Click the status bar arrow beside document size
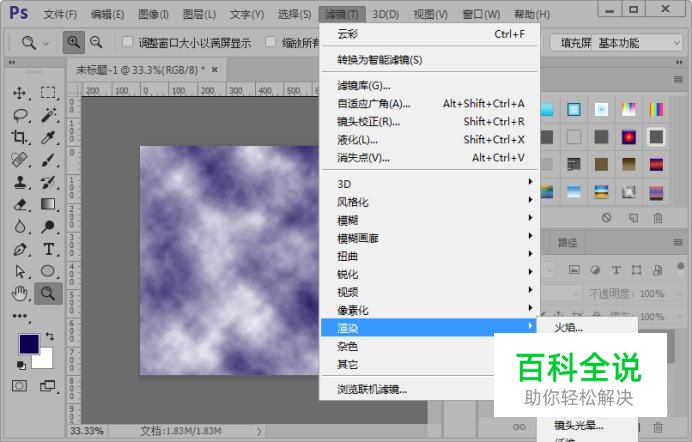 [x=259, y=431]
